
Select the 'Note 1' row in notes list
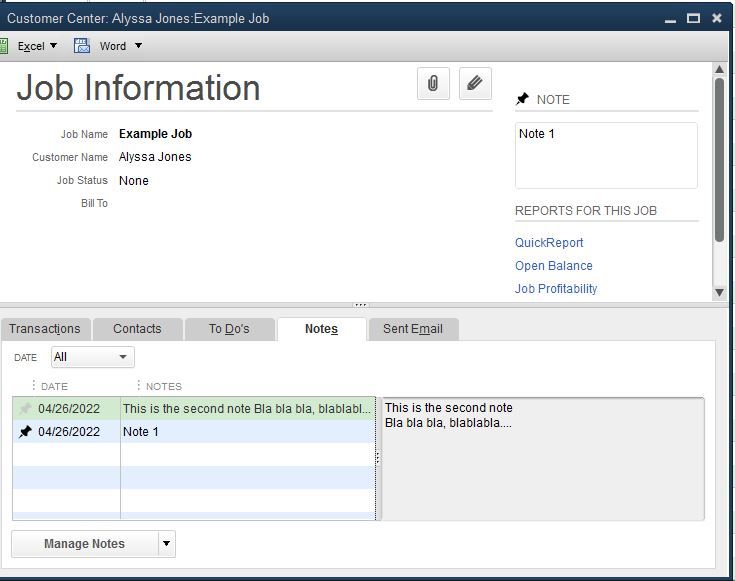coord(194,431)
